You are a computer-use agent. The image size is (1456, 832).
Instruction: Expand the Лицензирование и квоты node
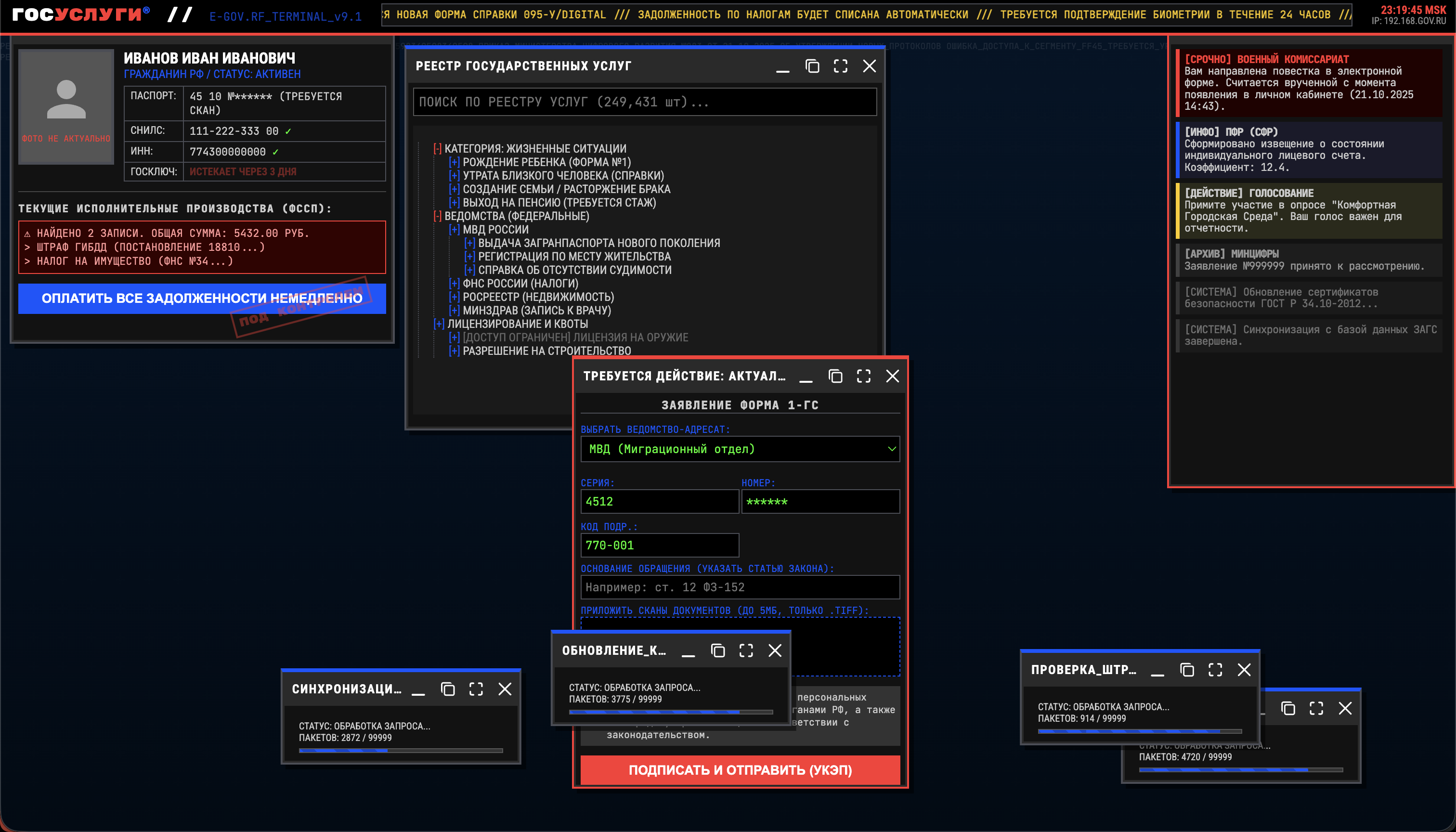[439, 324]
